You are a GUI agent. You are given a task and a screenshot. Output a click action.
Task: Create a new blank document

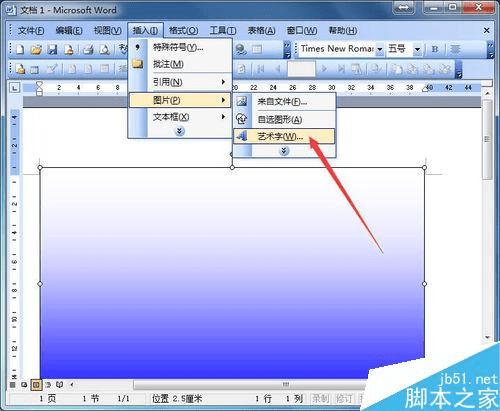point(20,49)
